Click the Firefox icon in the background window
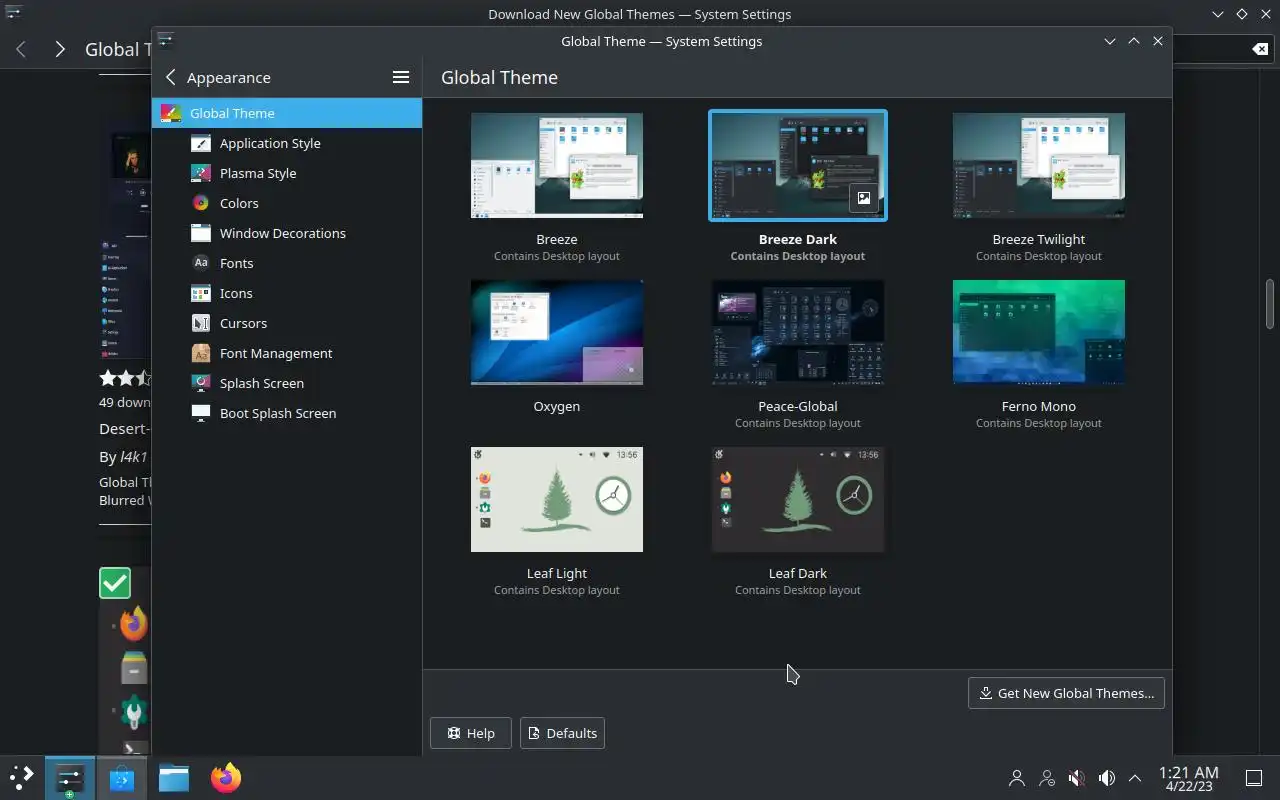The height and width of the screenshot is (800, 1280). (x=134, y=624)
